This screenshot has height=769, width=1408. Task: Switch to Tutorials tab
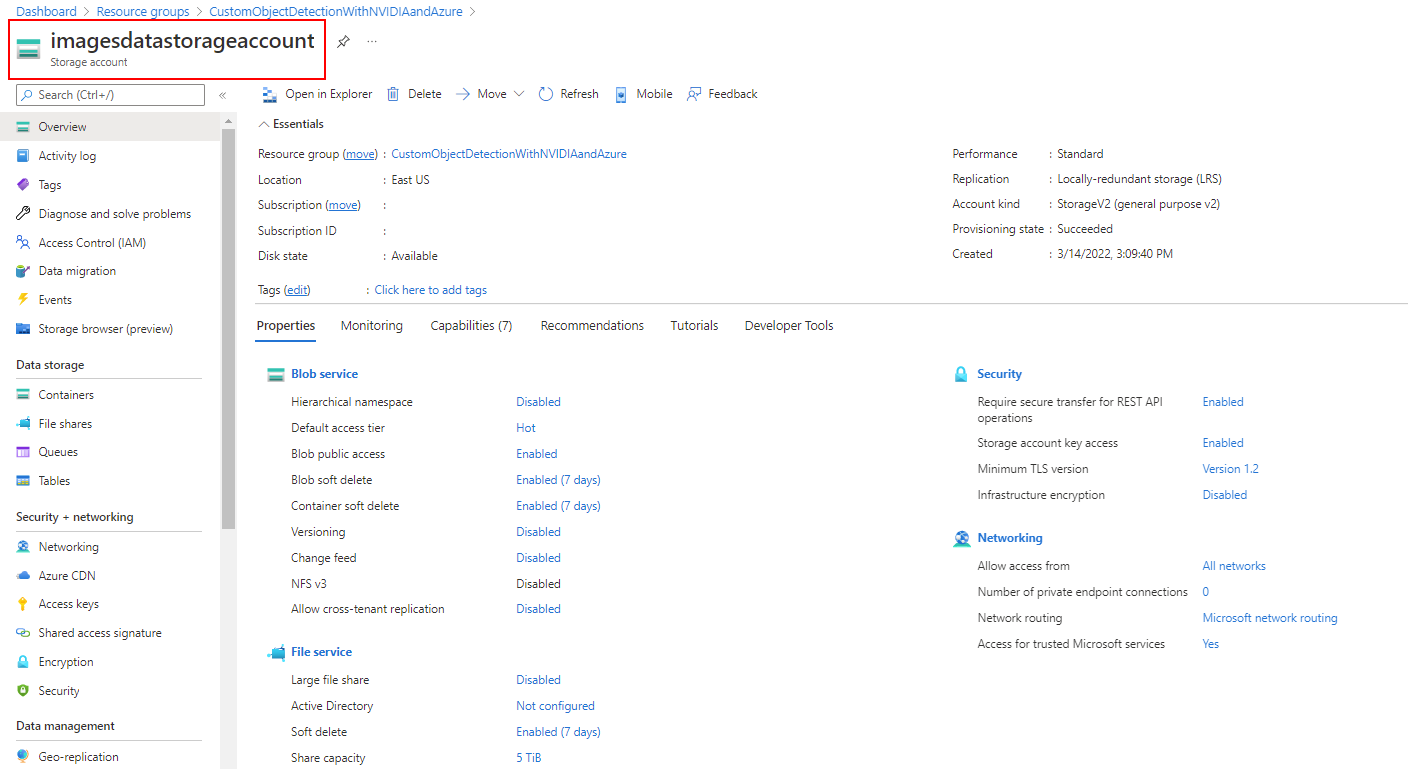694,326
